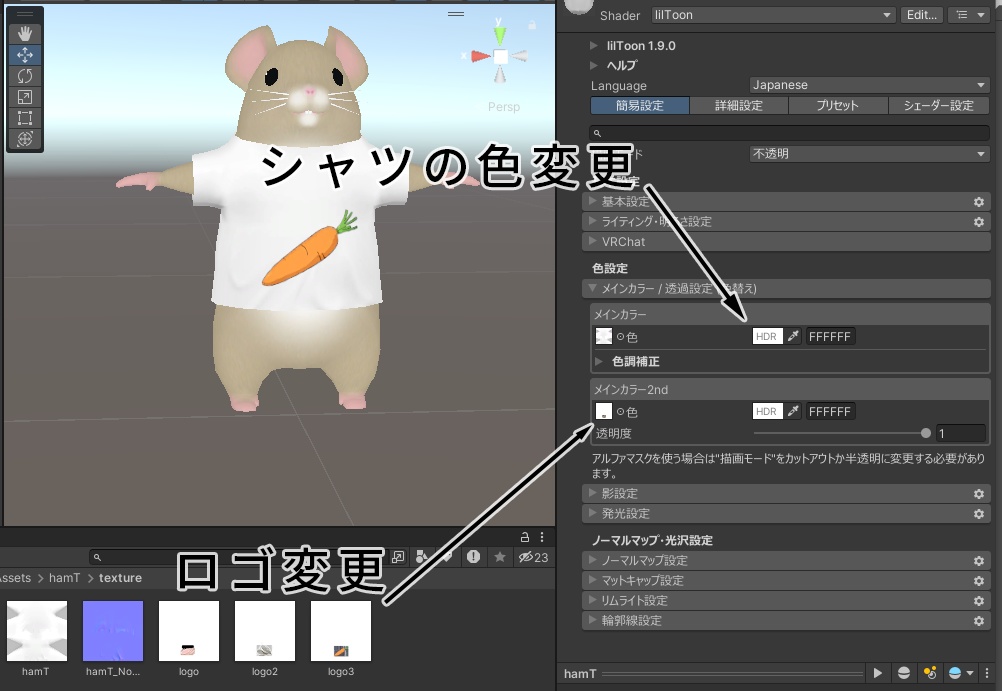Switch to the 詳細設定 tab
This screenshot has width=1002, height=691.
pyautogui.click(x=739, y=105)
